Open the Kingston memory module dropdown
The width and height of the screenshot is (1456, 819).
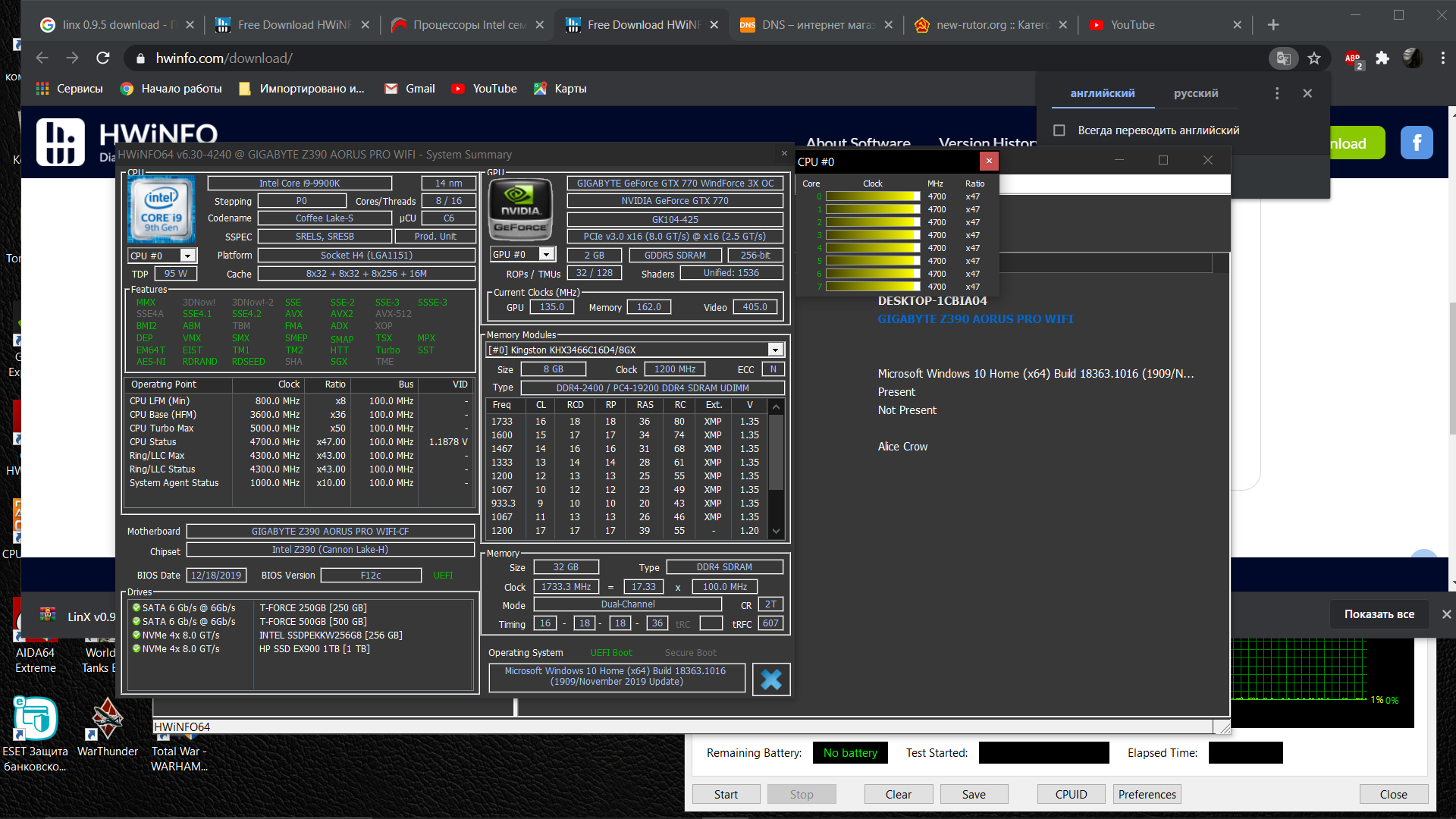775,350
